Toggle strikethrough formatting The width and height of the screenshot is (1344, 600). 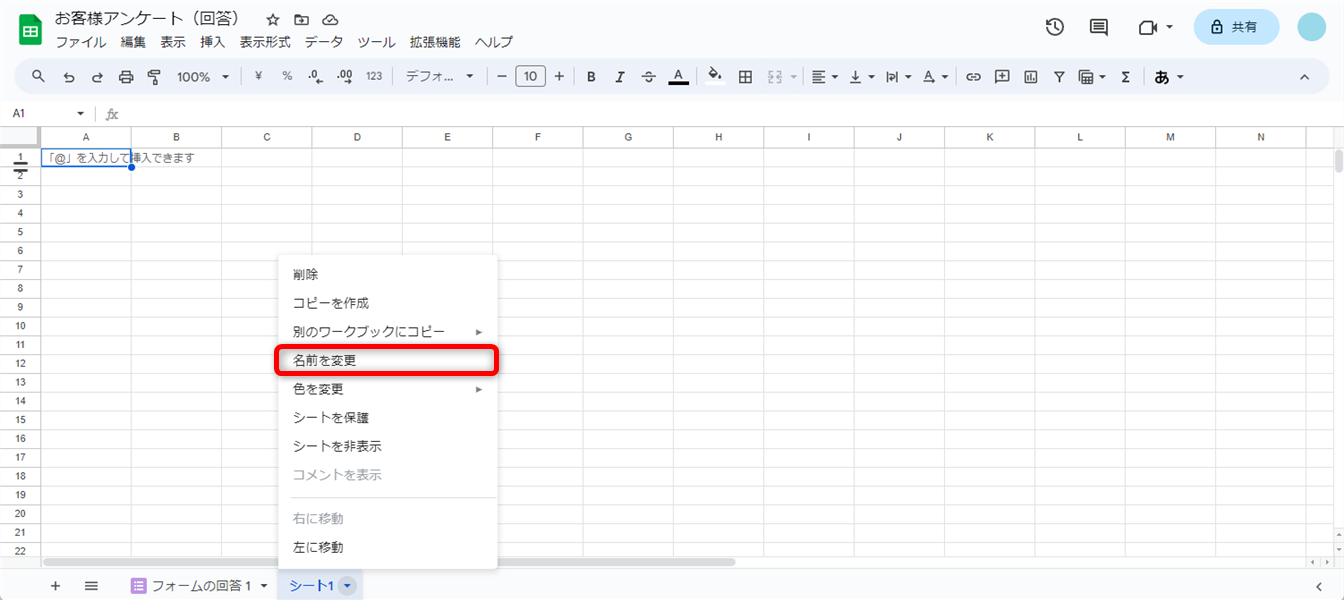tap(649, 77)
